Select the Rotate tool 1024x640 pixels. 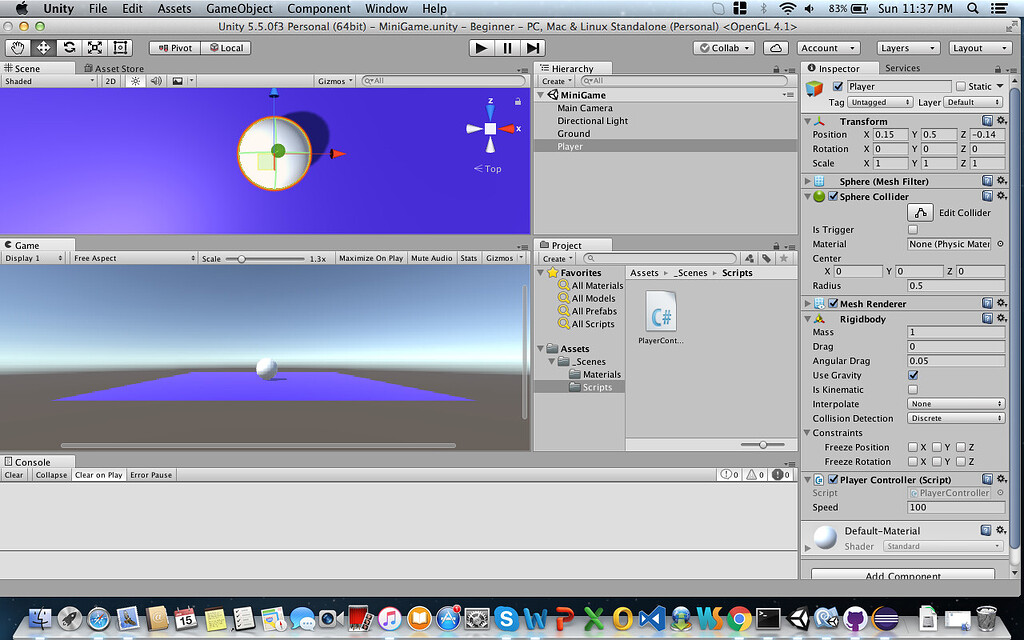tap(68, 47)
